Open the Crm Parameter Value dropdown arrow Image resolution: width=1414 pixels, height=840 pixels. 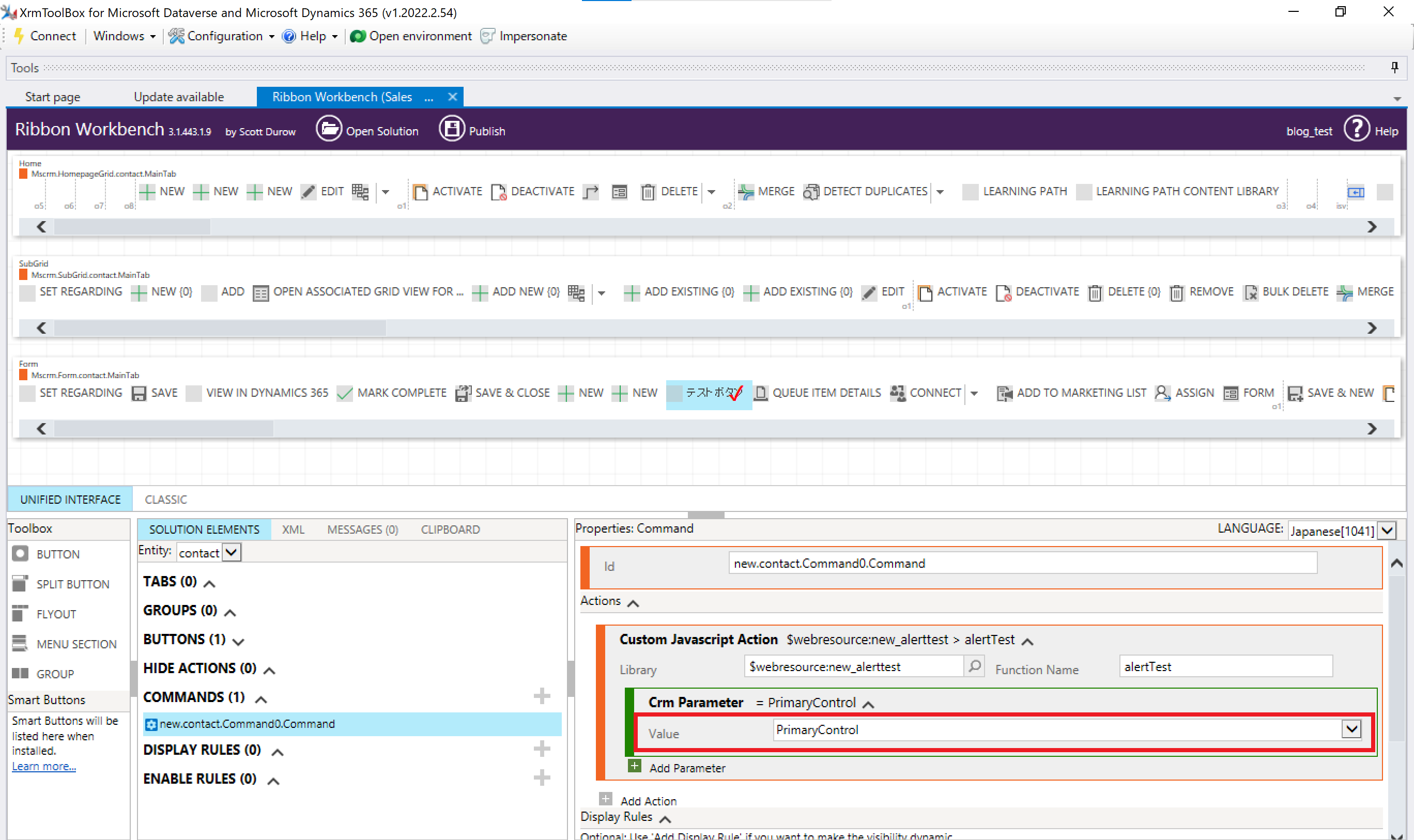pyautogui.click(x=1351, y=729)
